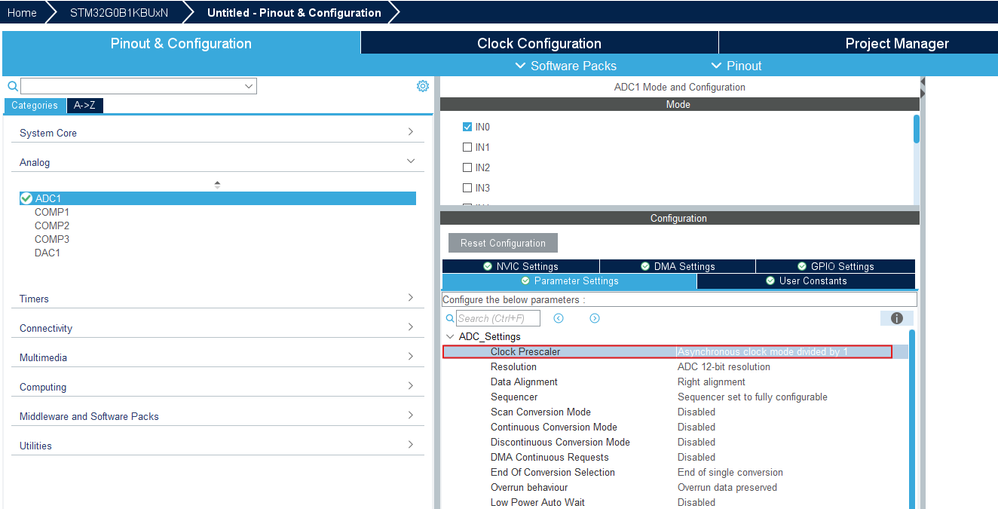Image resolution: width=998 pixels, height=509 pixels.
Task: Click the gear settings icon in the categories panel
Action: [423, 86]
